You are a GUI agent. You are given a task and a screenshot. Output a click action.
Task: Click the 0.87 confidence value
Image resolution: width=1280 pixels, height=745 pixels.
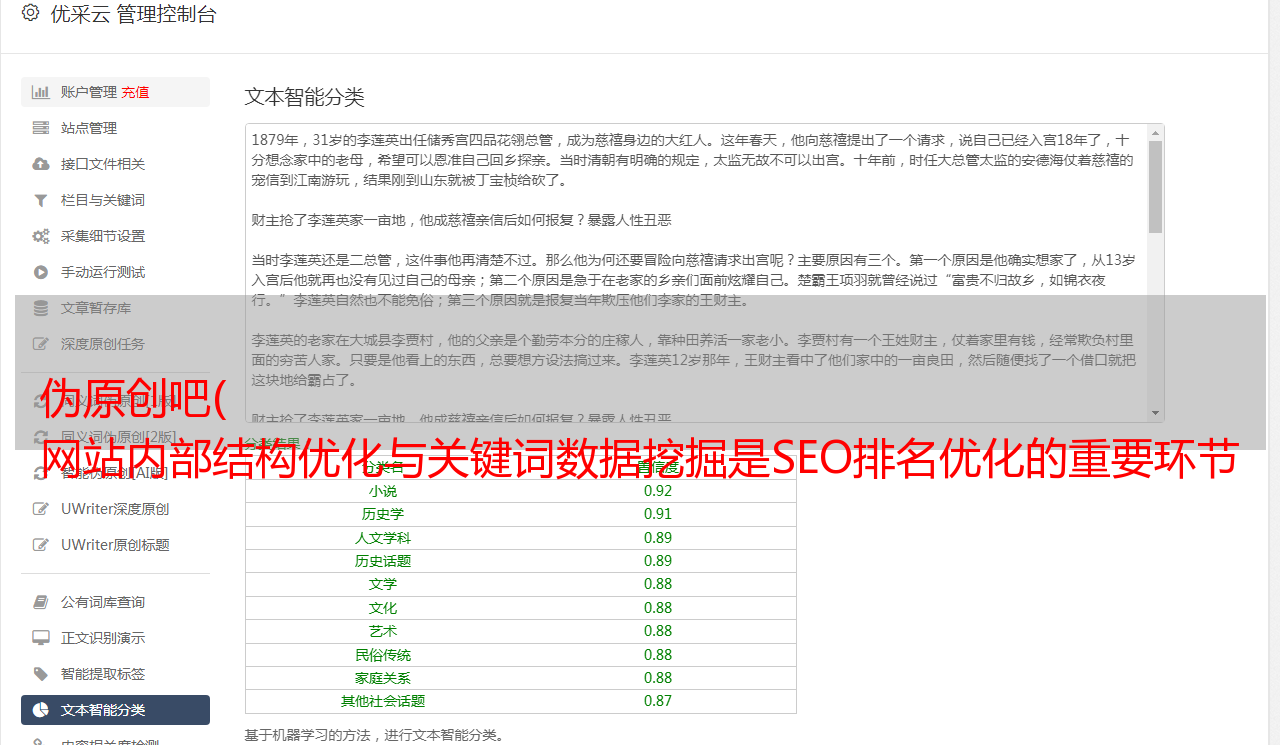tap(658, 701)
